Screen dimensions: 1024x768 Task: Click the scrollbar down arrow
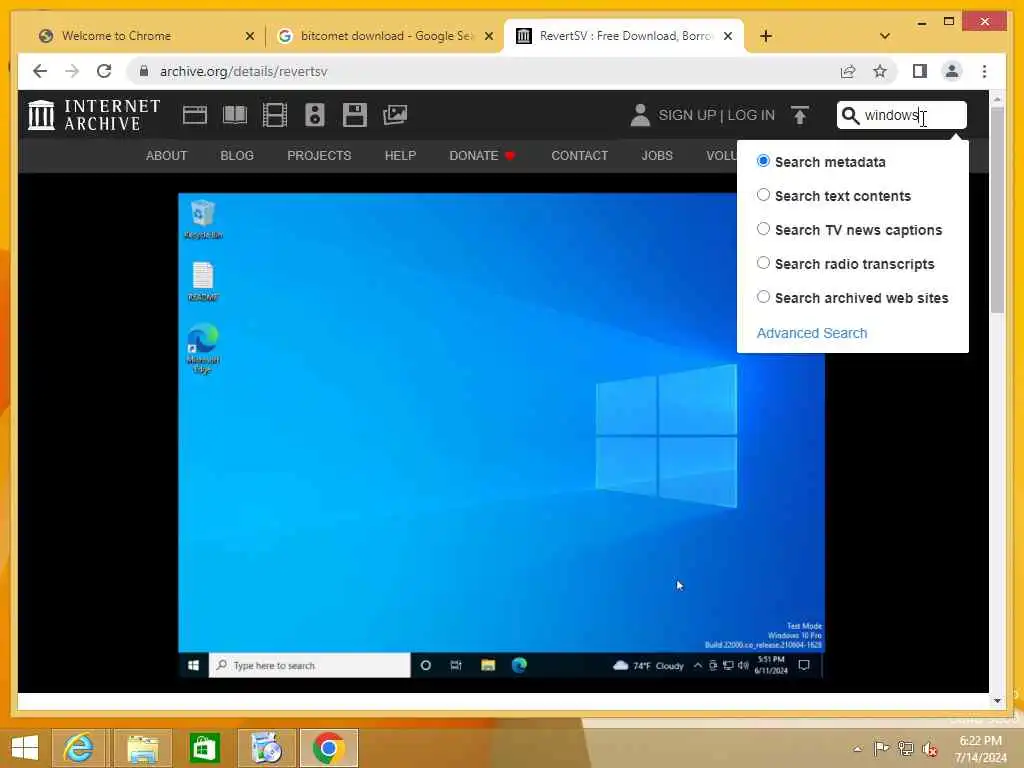(997, 701)
